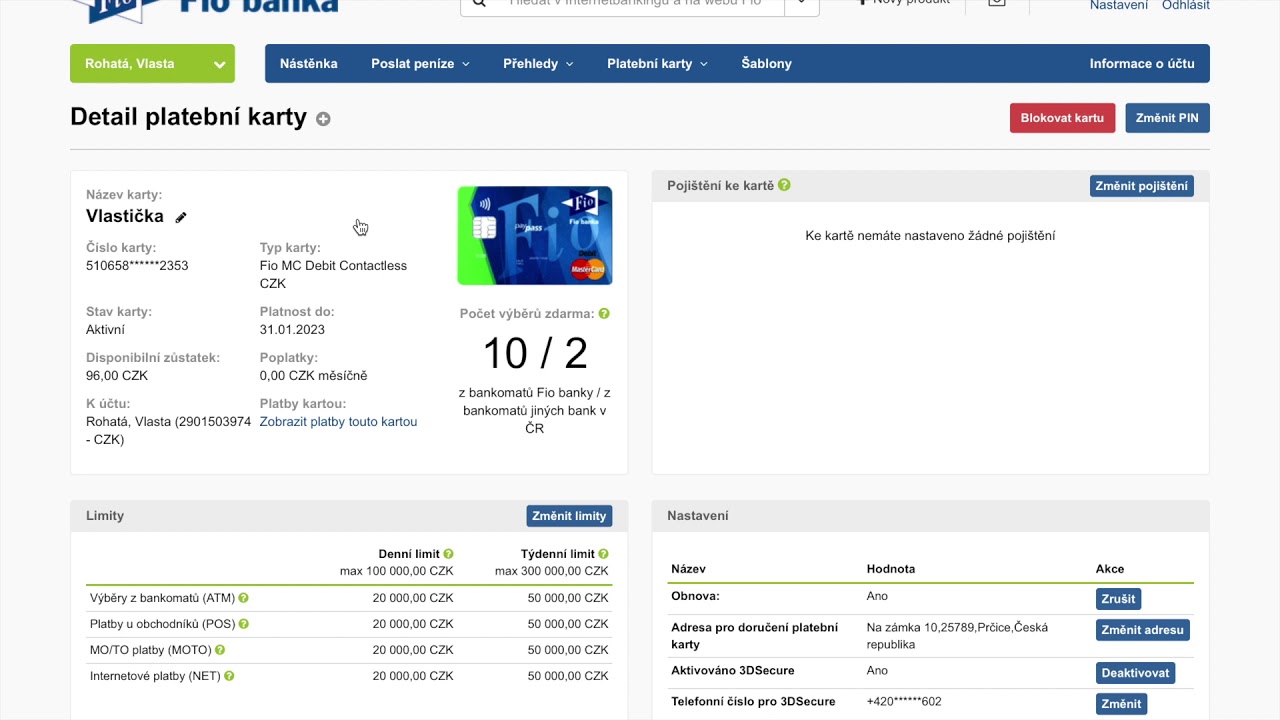Viewport: 1280px width, 720px height.
Task: Click the Fio debit card image
Action: (535, 235)
